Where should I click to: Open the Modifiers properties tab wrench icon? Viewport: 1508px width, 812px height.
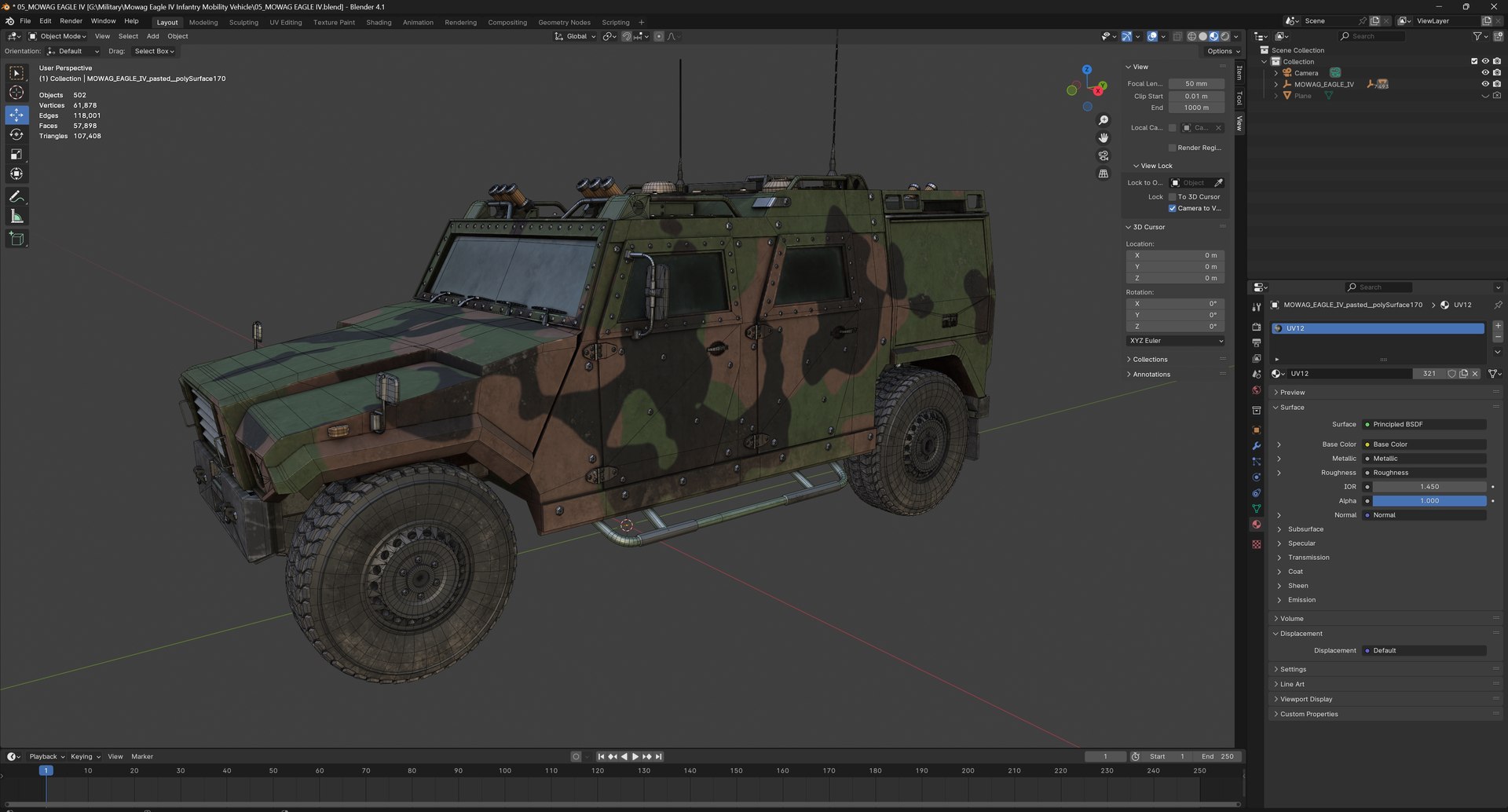click(x=1257, y=446)
